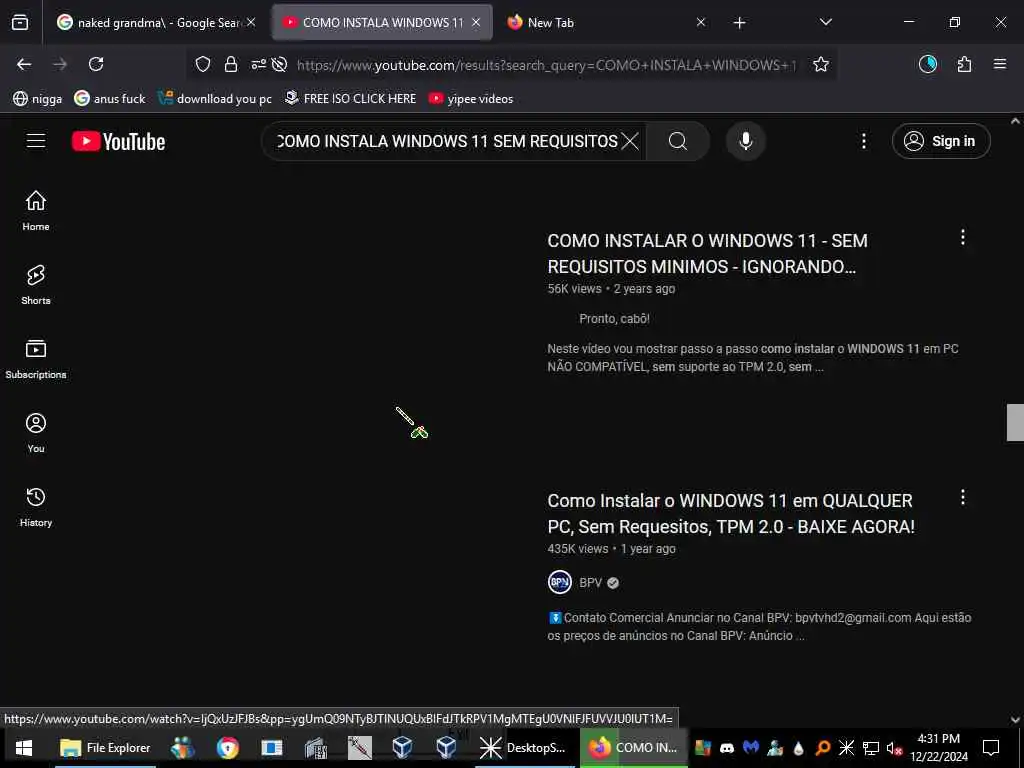Open the network tray icon
The width and height of the screenshot is (1024, 768).
tap(871, 748)
